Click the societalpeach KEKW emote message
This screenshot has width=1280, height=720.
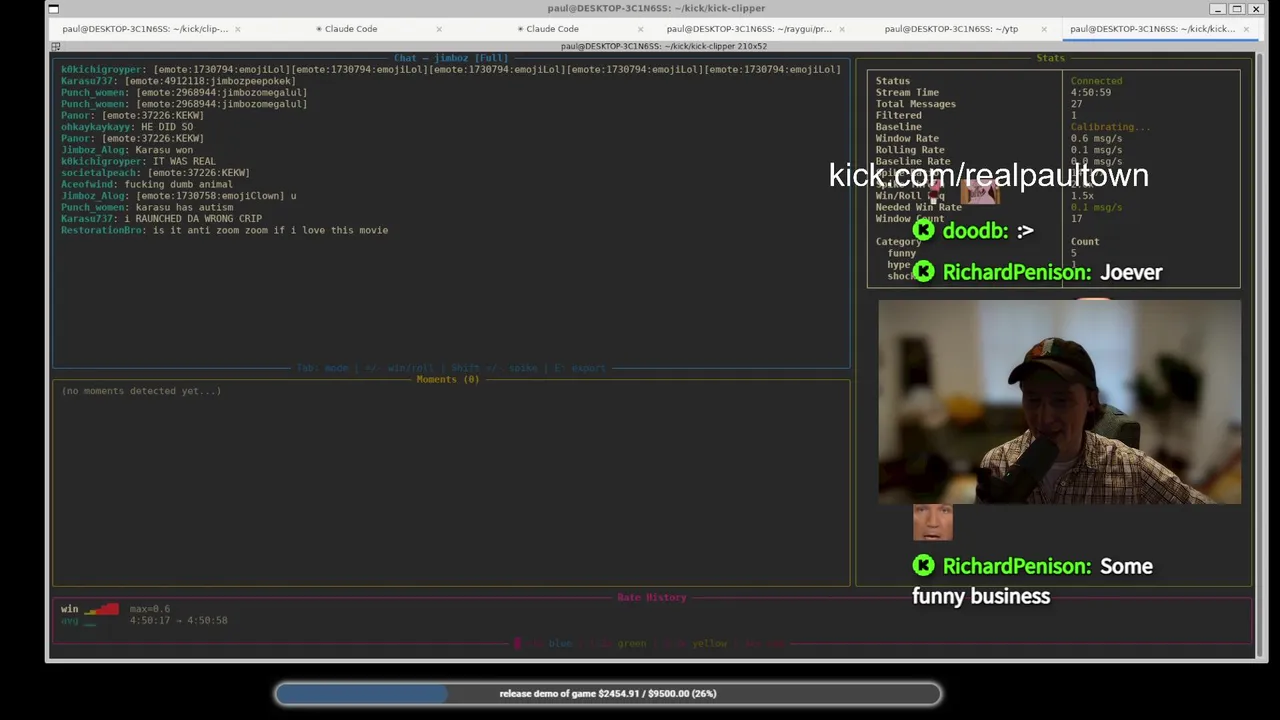coord(155,173)
